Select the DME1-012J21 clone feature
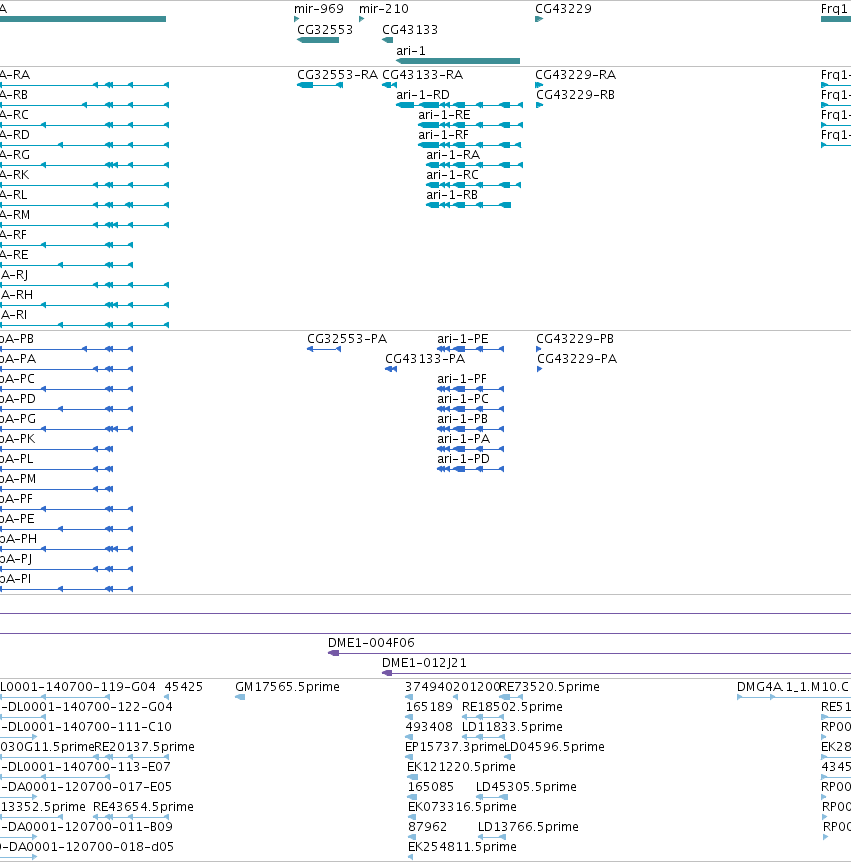The width and height of the screenshot is (851, 862). pyautogui.click(x=616, y=673)
